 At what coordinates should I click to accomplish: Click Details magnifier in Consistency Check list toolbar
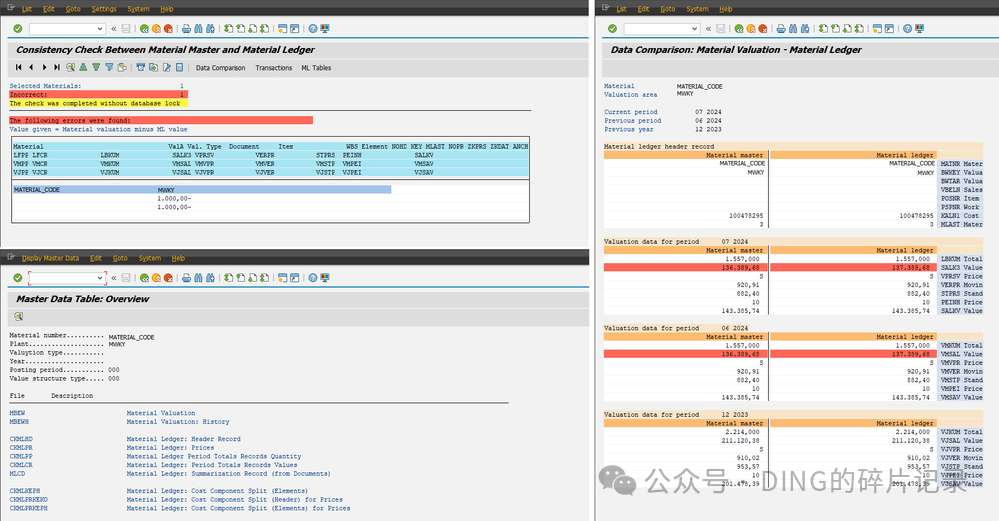click(x=71, y=68)
